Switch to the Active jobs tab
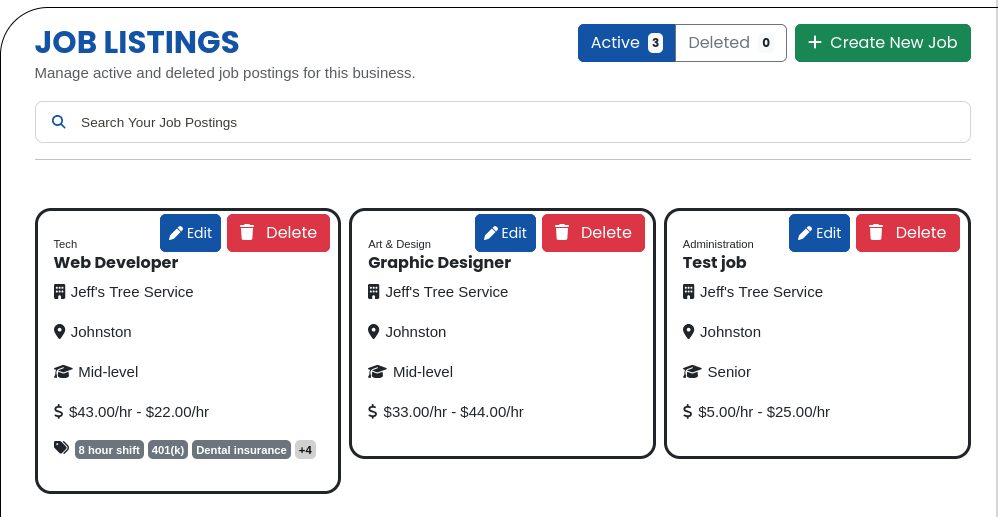This screenshot has width=998, height=517. [626, 43]
